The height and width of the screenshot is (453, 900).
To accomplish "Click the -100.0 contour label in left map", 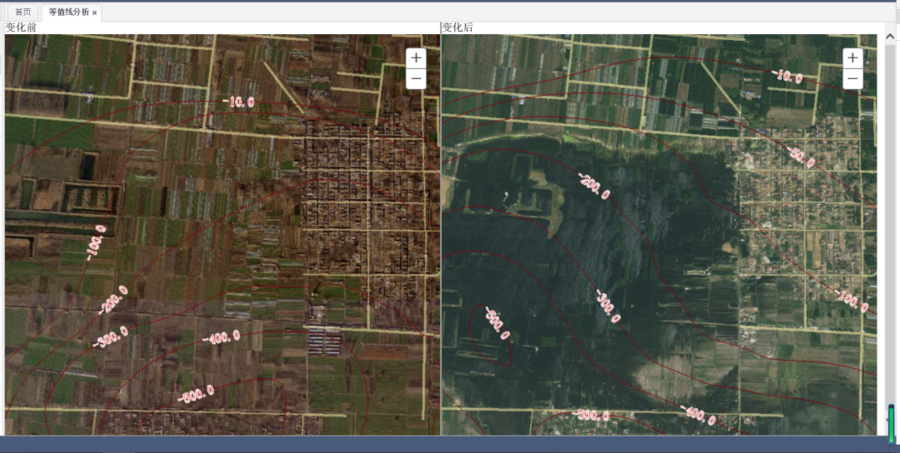I will point(96,242).
